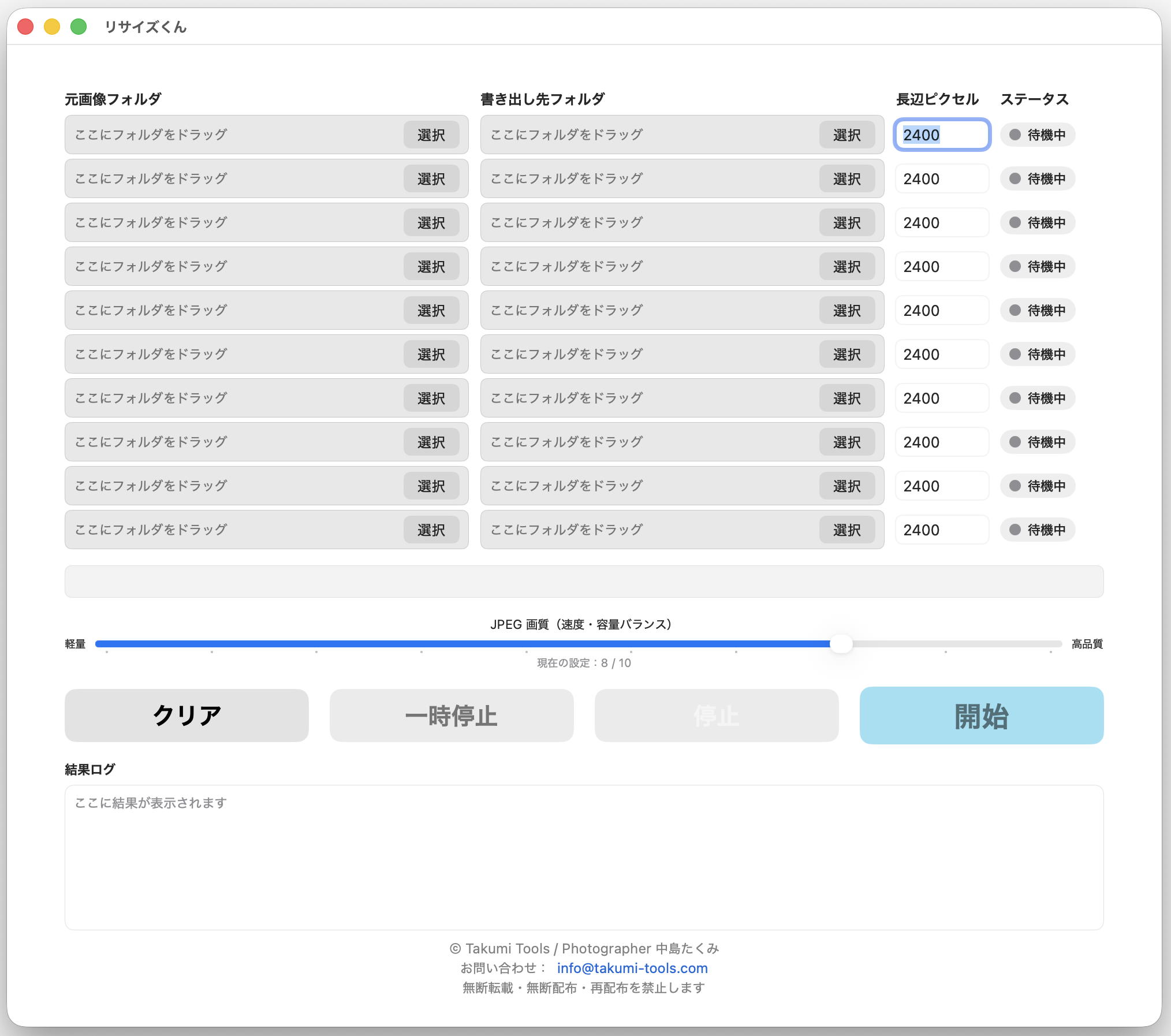Open the info@takumi-tools.com email link

tap(632, 968)
